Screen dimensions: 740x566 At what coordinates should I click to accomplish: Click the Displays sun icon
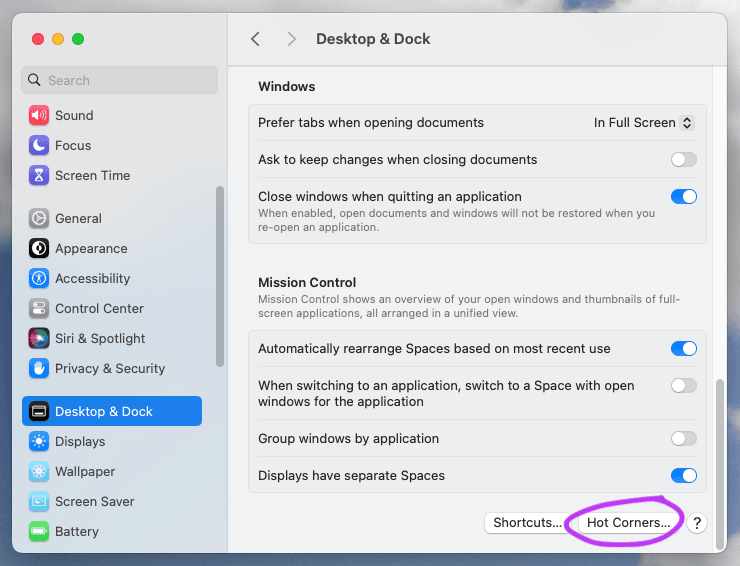[39, 441]
